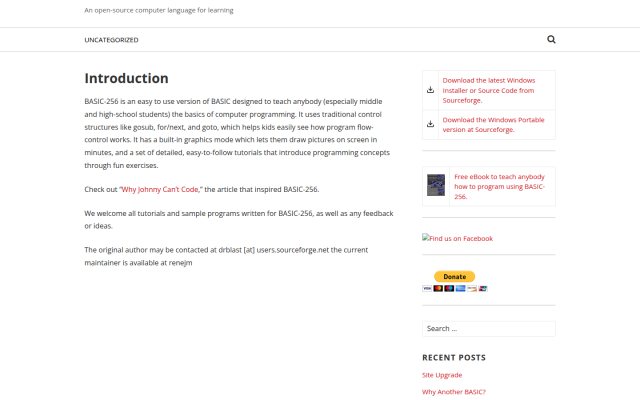Open the eBook cover thumbnail
This screenshot has height=400, width=640.
(x=436, y=185)
